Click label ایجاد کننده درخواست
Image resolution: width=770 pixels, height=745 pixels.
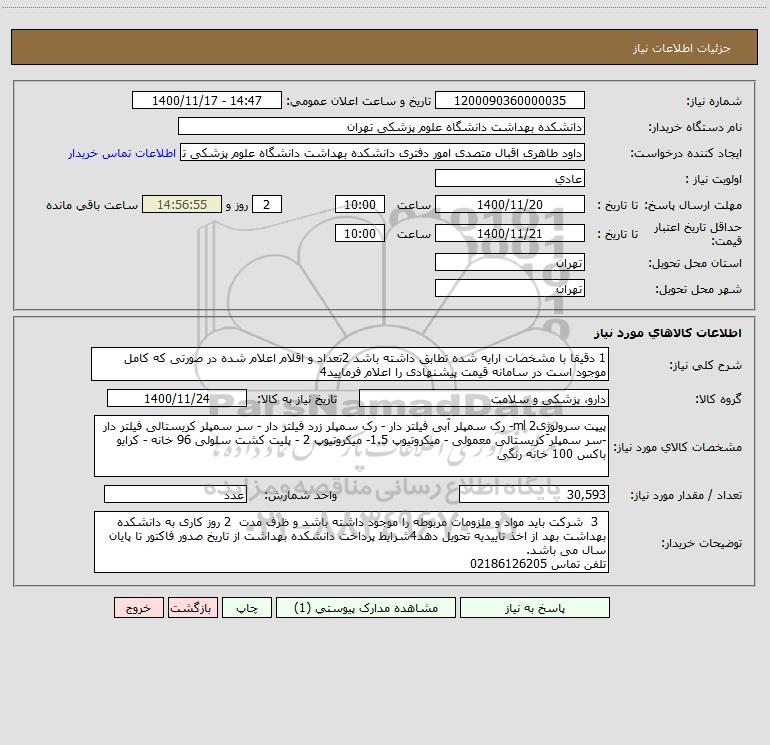coord(686,153)
